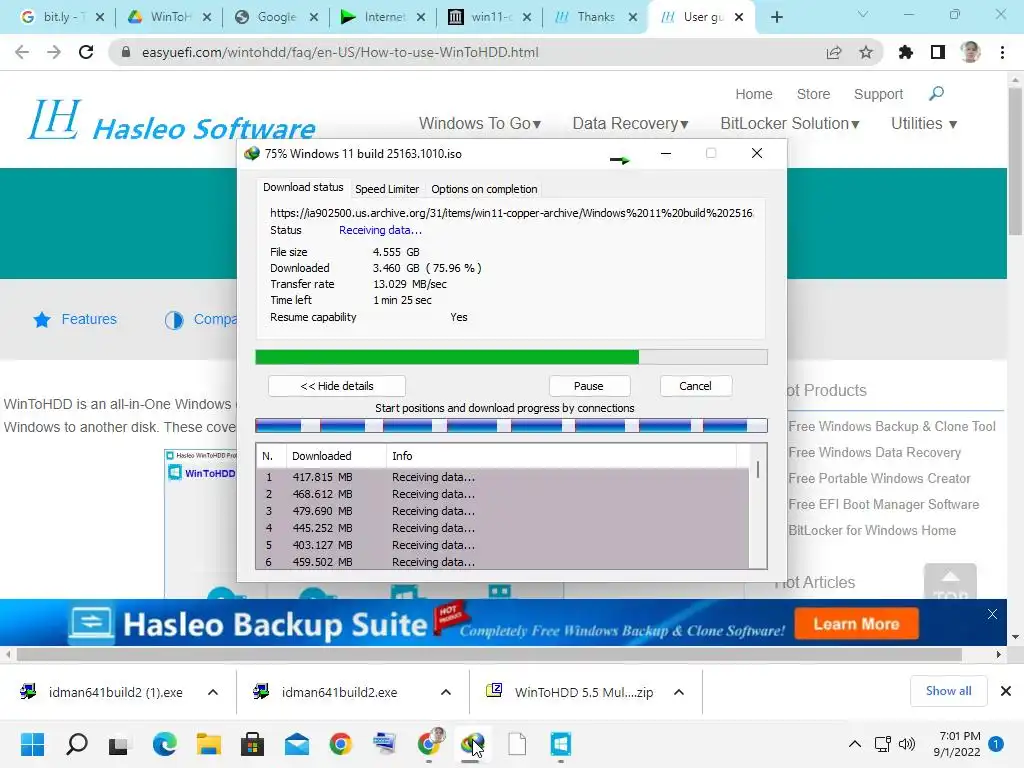Click the browser forward arrow

[54, 52]
